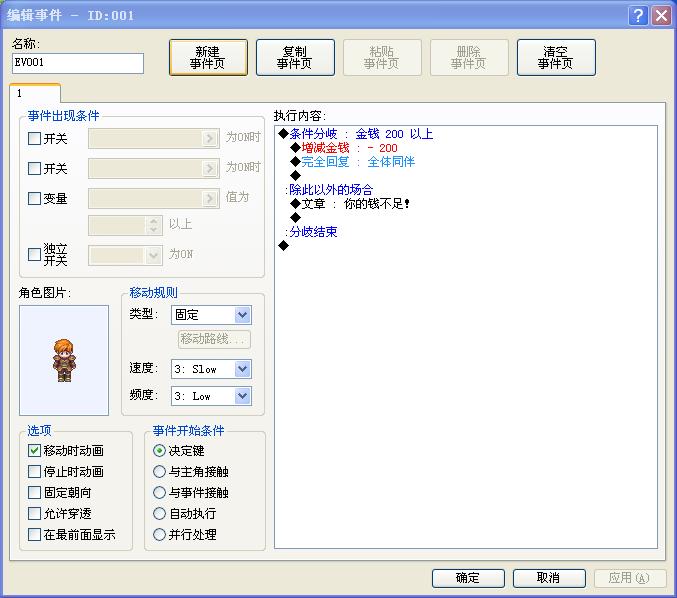Click the help question mark icon

[638, 16]
